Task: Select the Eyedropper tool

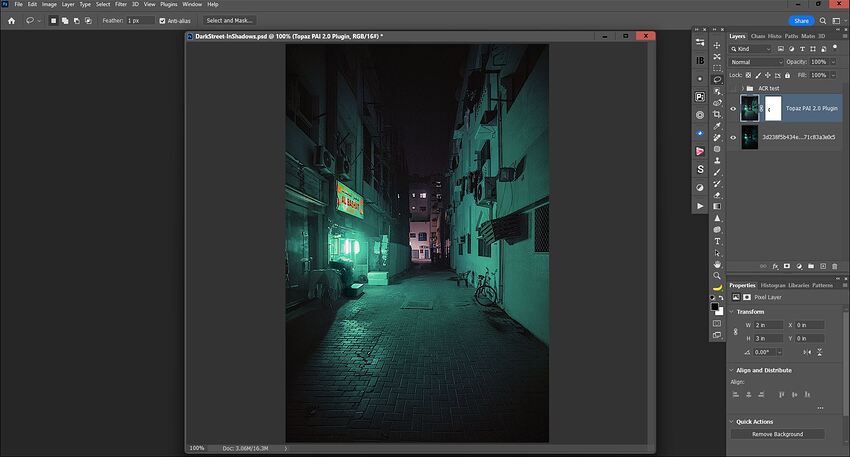Action: 717,126
